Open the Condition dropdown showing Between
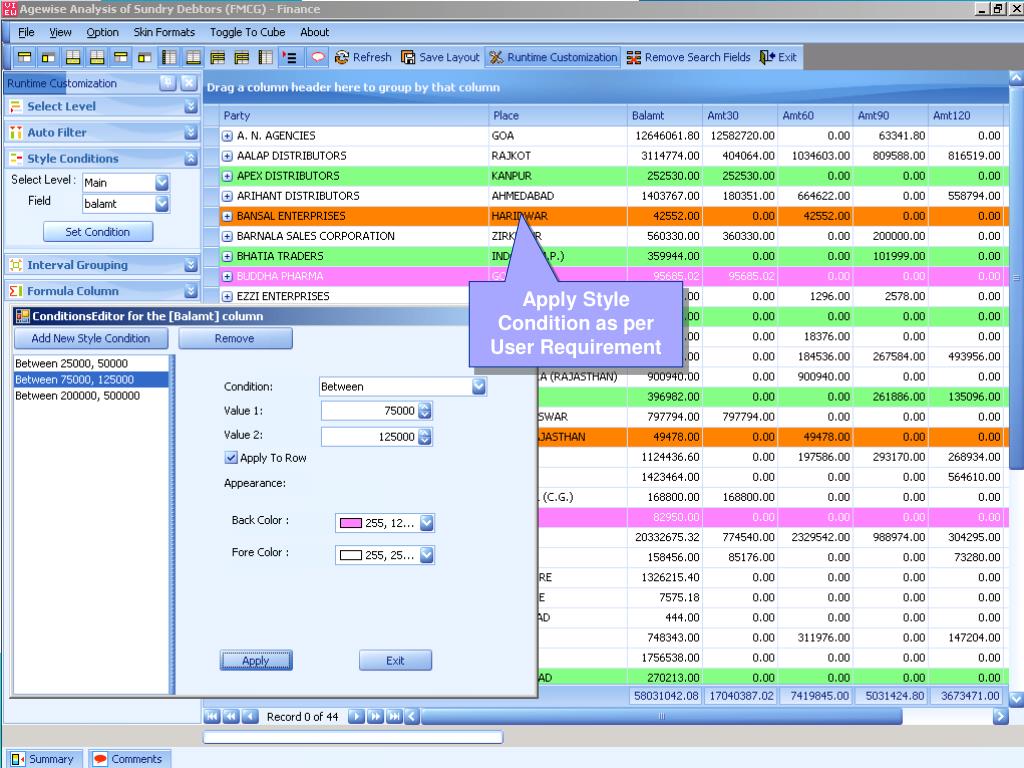This screenshot has height=768, width=1024. click(x=478, y=386)
